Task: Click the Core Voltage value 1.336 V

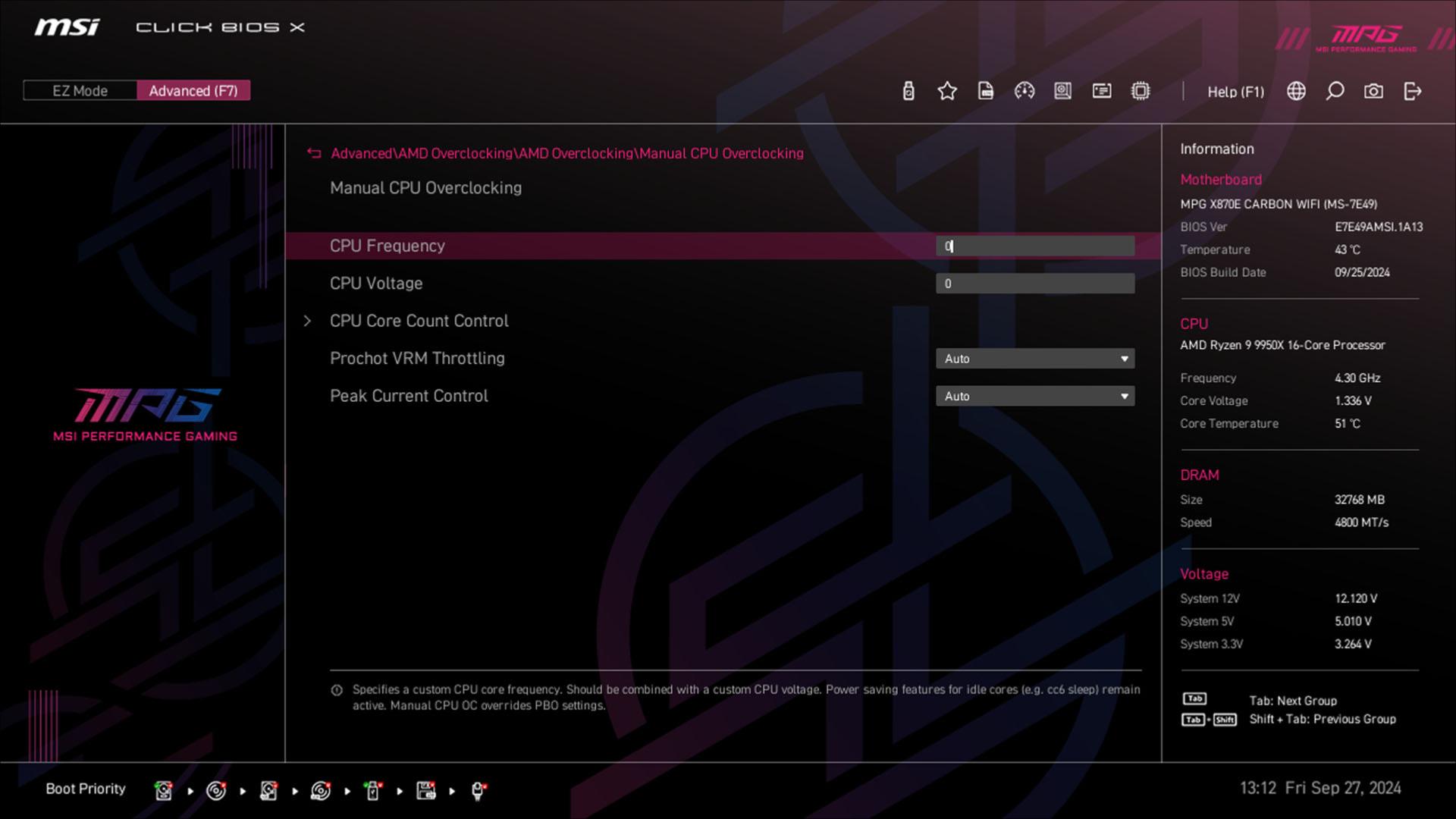Action: click(1353, 400)
